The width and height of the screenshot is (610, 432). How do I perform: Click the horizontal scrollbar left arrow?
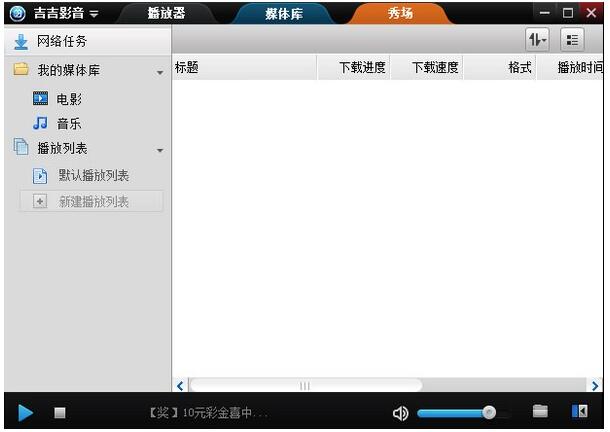180,386
